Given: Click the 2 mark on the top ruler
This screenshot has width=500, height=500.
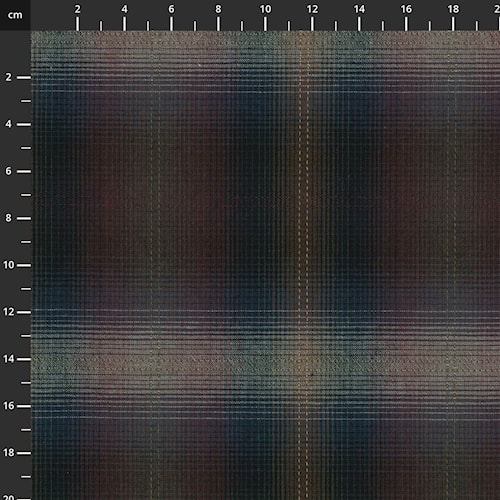Looking at the screenshot, I should 77,9.
